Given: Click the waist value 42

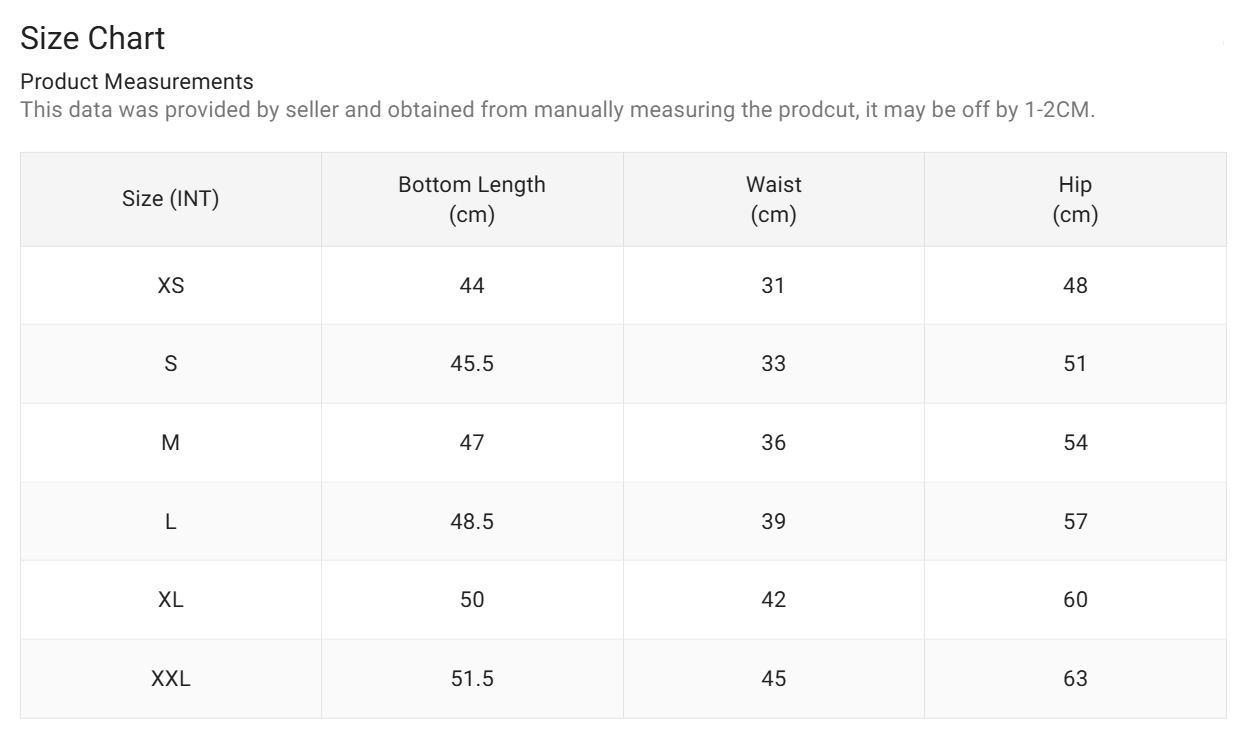Looking at the screenshot, I should click(x=774, y=600).
